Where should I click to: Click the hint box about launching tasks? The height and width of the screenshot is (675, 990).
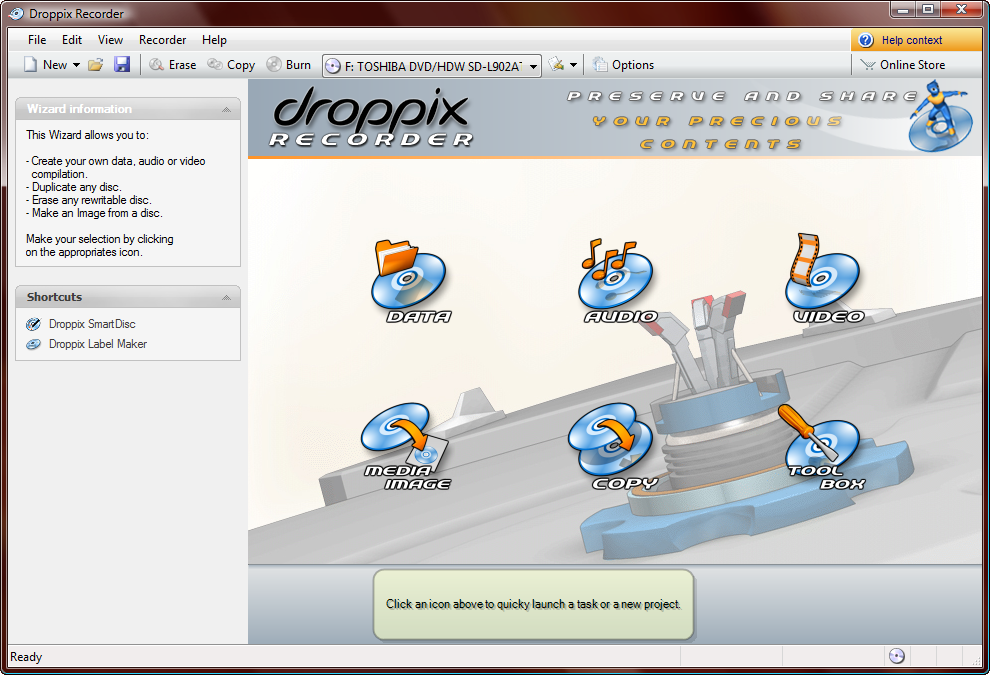534,604
